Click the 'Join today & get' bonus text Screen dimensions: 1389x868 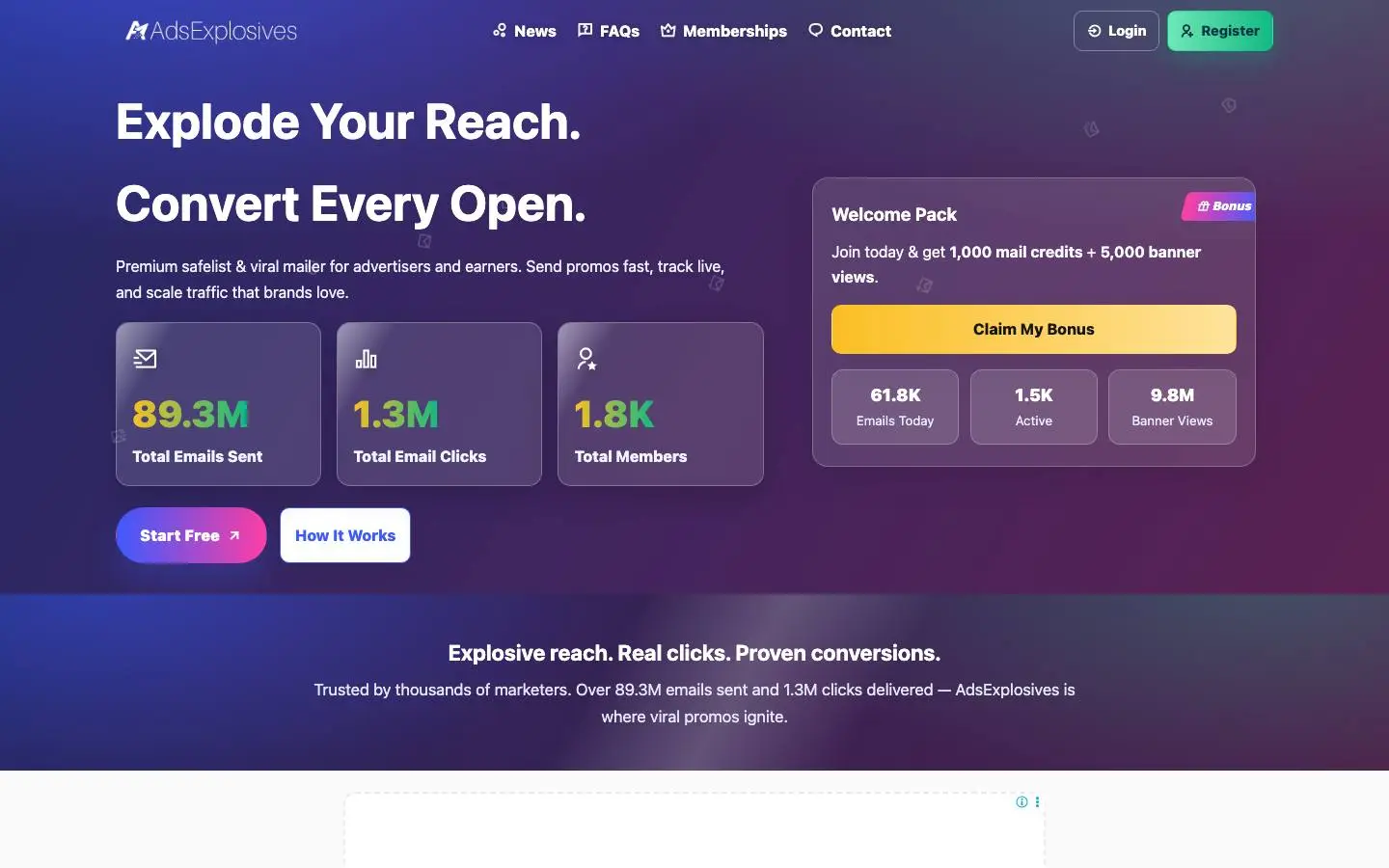[1017, 264]
